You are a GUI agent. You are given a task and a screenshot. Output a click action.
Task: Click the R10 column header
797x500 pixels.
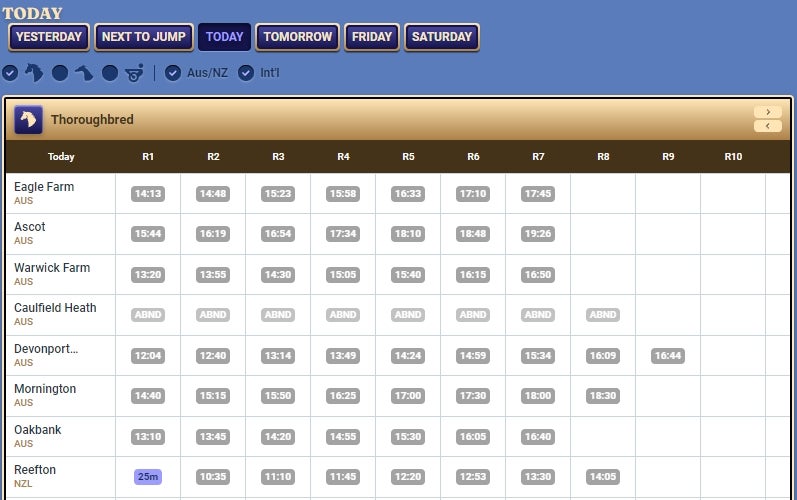pyautogui.click(x=733, y=157)
